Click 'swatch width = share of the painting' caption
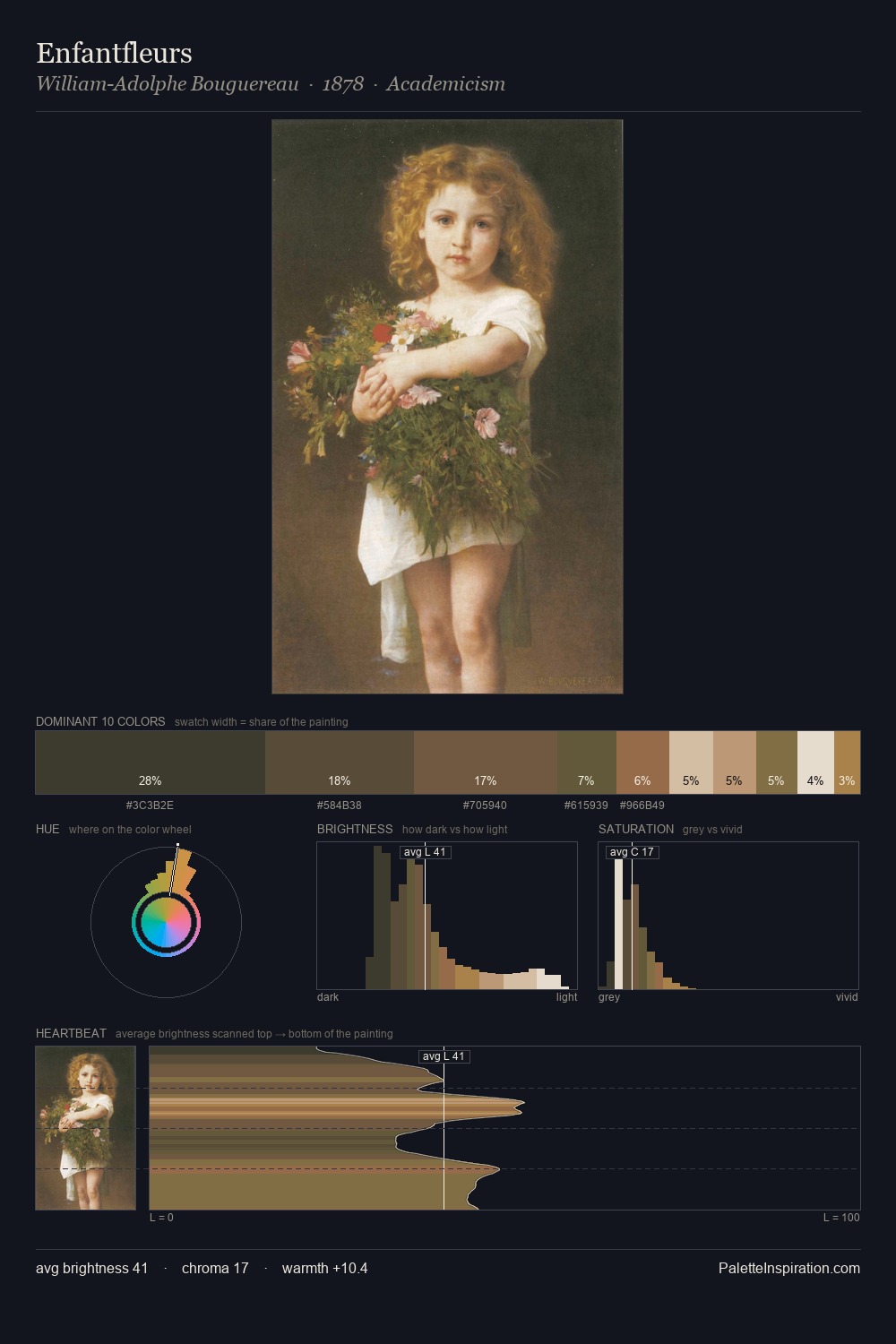Screen dimensions: 896x1344 (262, 722)
